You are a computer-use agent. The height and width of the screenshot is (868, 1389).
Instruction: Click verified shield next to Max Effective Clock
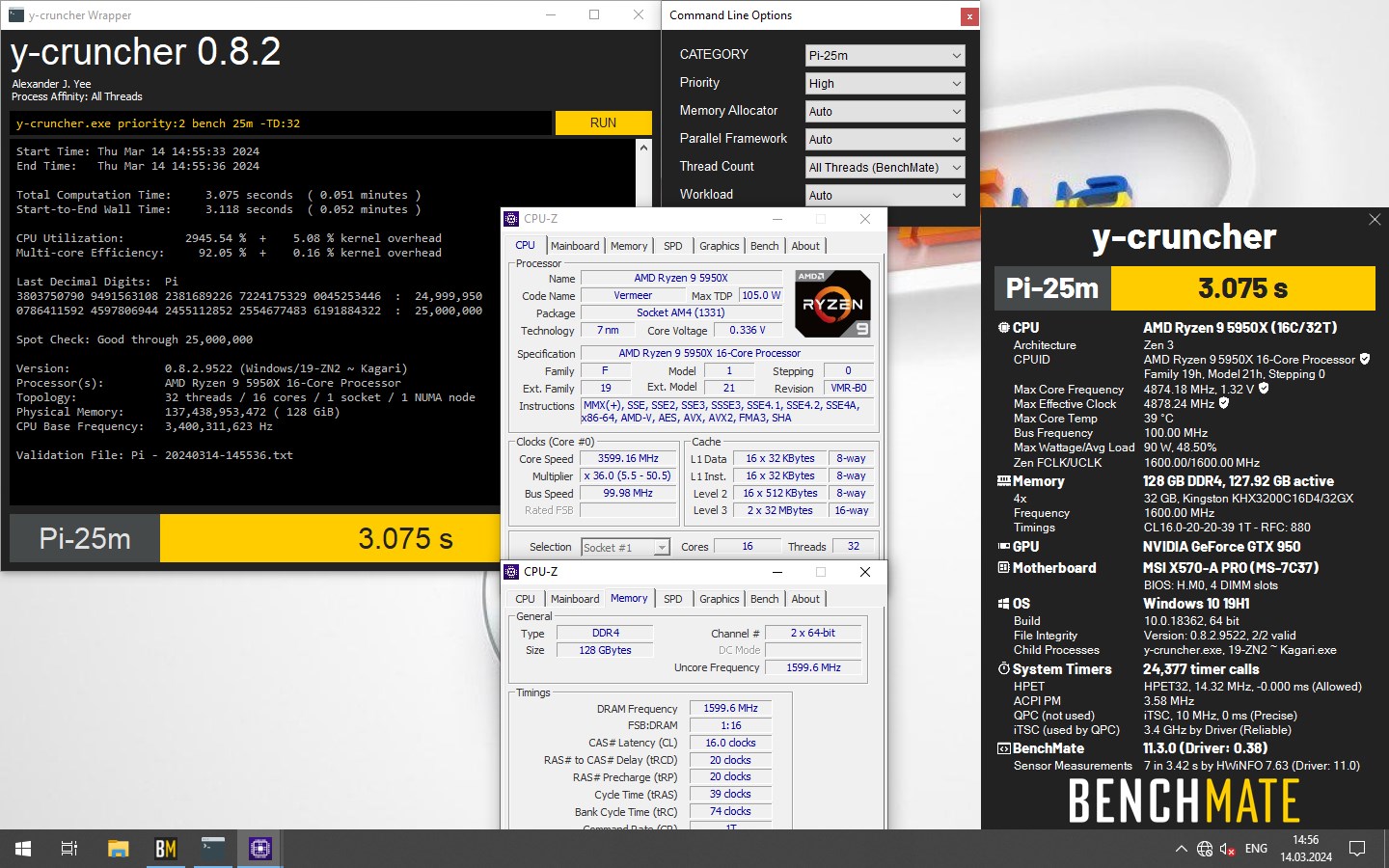point(1223,403)
